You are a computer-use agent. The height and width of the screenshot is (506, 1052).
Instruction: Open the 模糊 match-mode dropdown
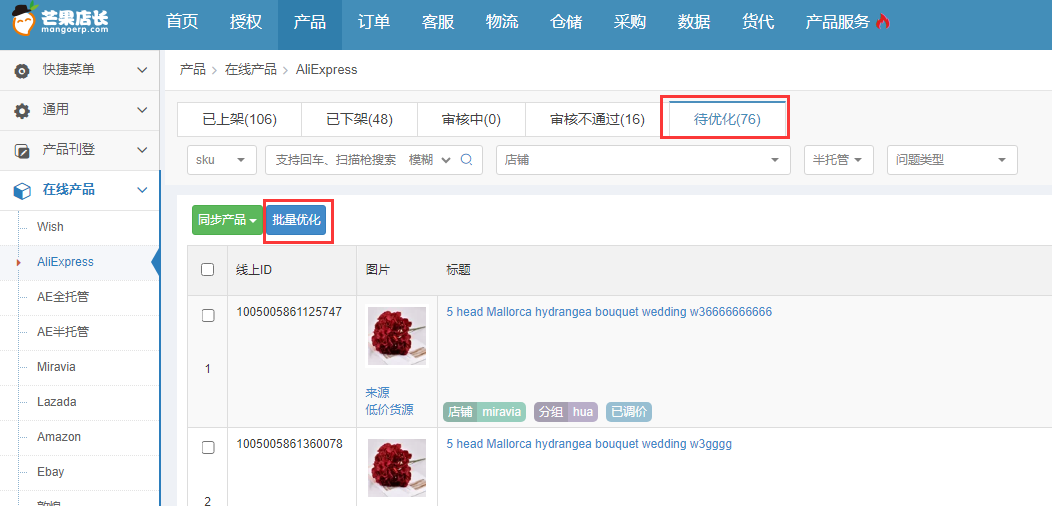pyautogui.click(x=429, y=160)
